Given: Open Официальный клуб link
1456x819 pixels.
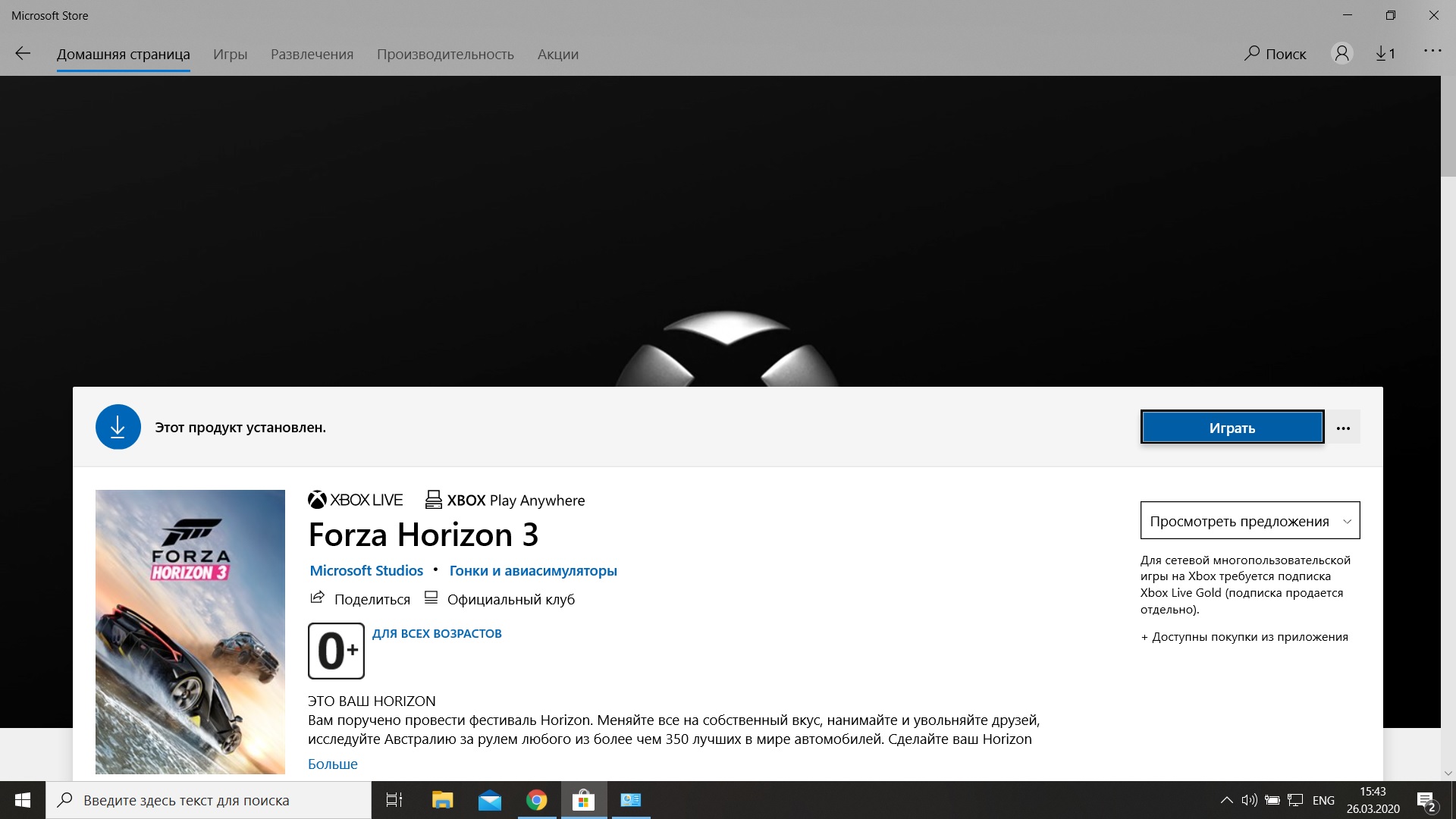Looking at the screenshot, I should tap(499, 599).
